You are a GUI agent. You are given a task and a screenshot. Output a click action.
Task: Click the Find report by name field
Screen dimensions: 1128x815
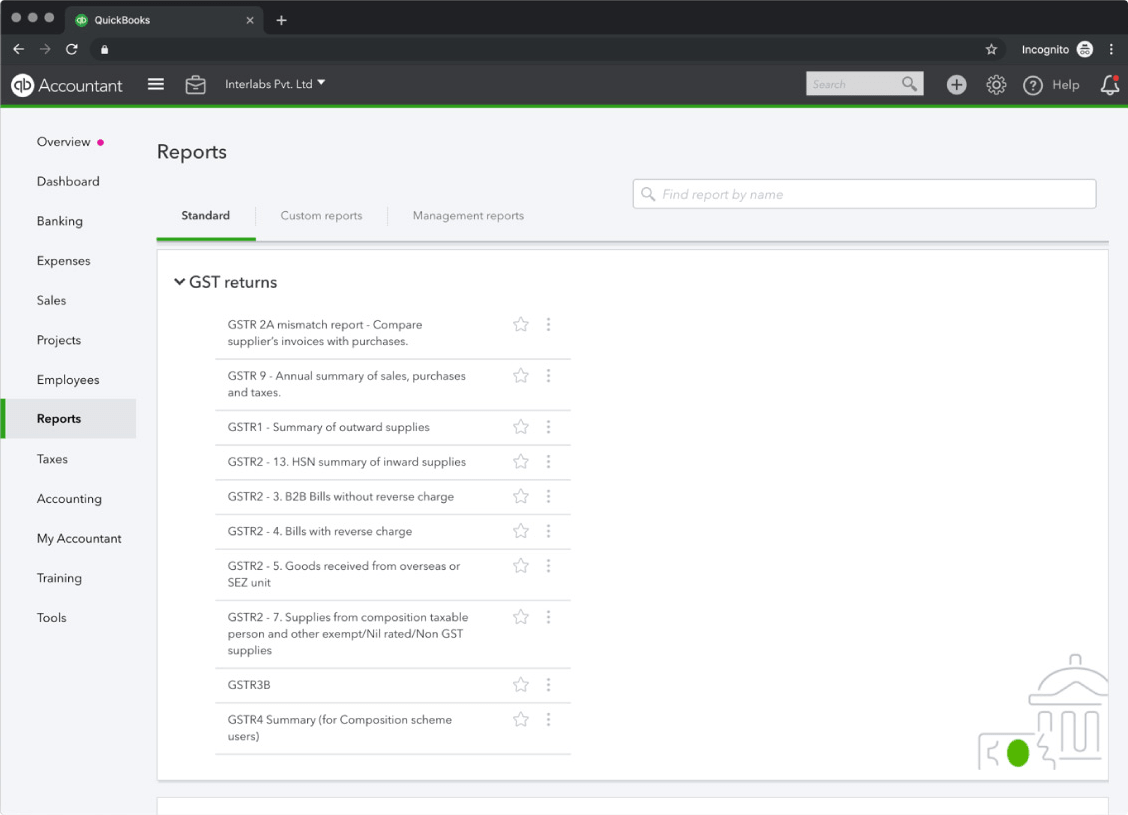[865, 194]
